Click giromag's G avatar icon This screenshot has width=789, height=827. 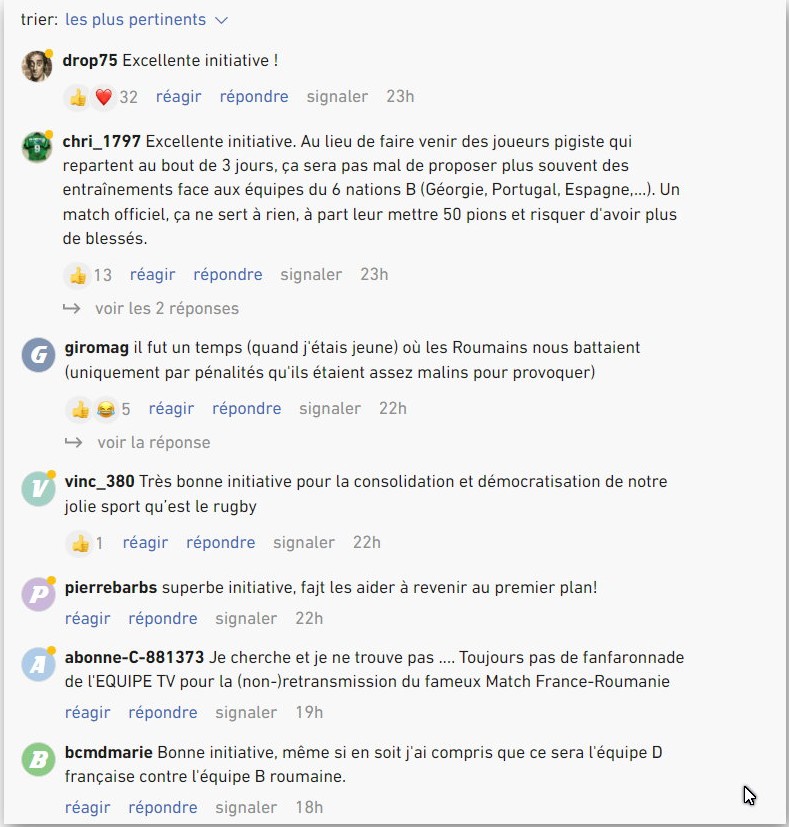click(37, 353)
